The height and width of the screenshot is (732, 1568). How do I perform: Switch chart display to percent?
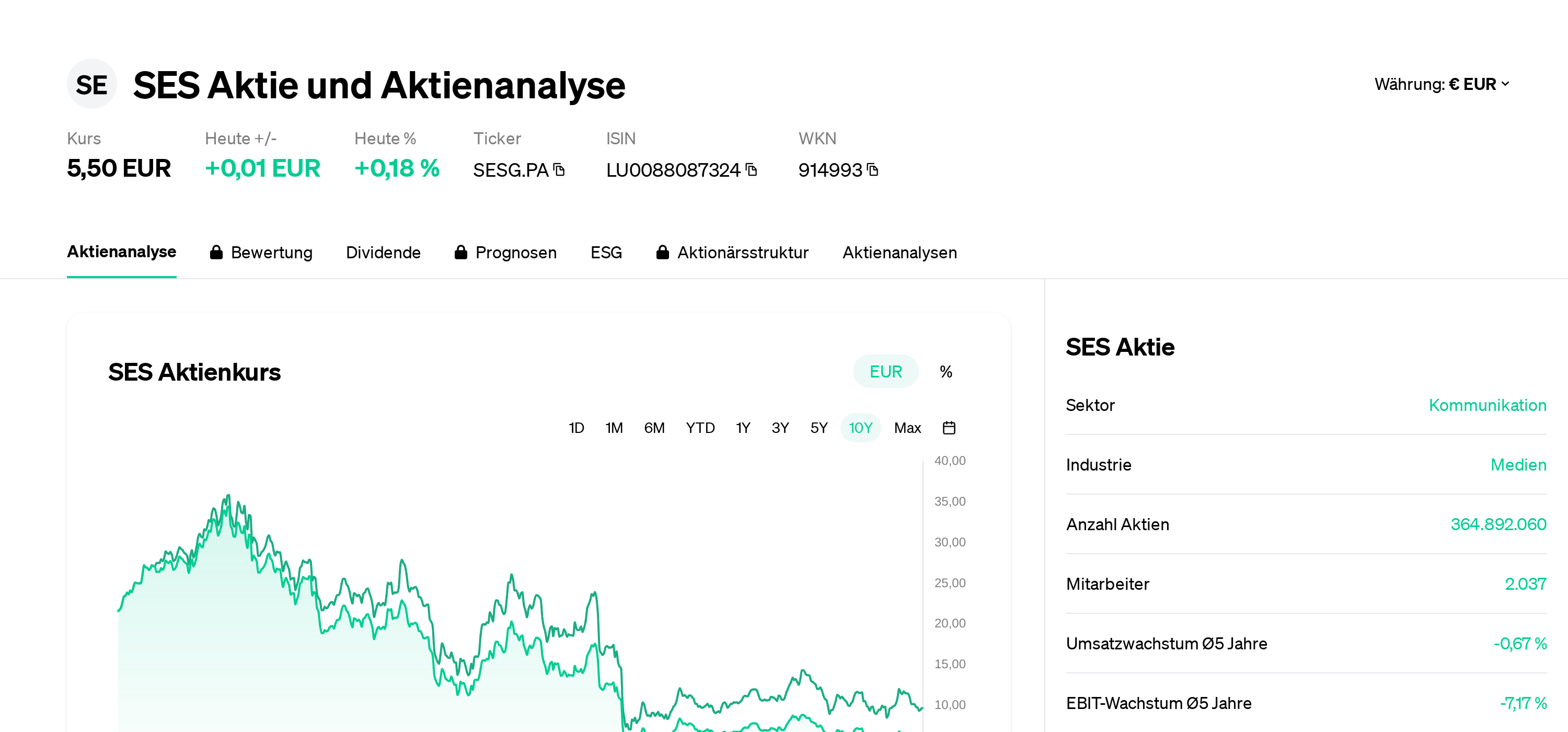[x=946, y=371]
